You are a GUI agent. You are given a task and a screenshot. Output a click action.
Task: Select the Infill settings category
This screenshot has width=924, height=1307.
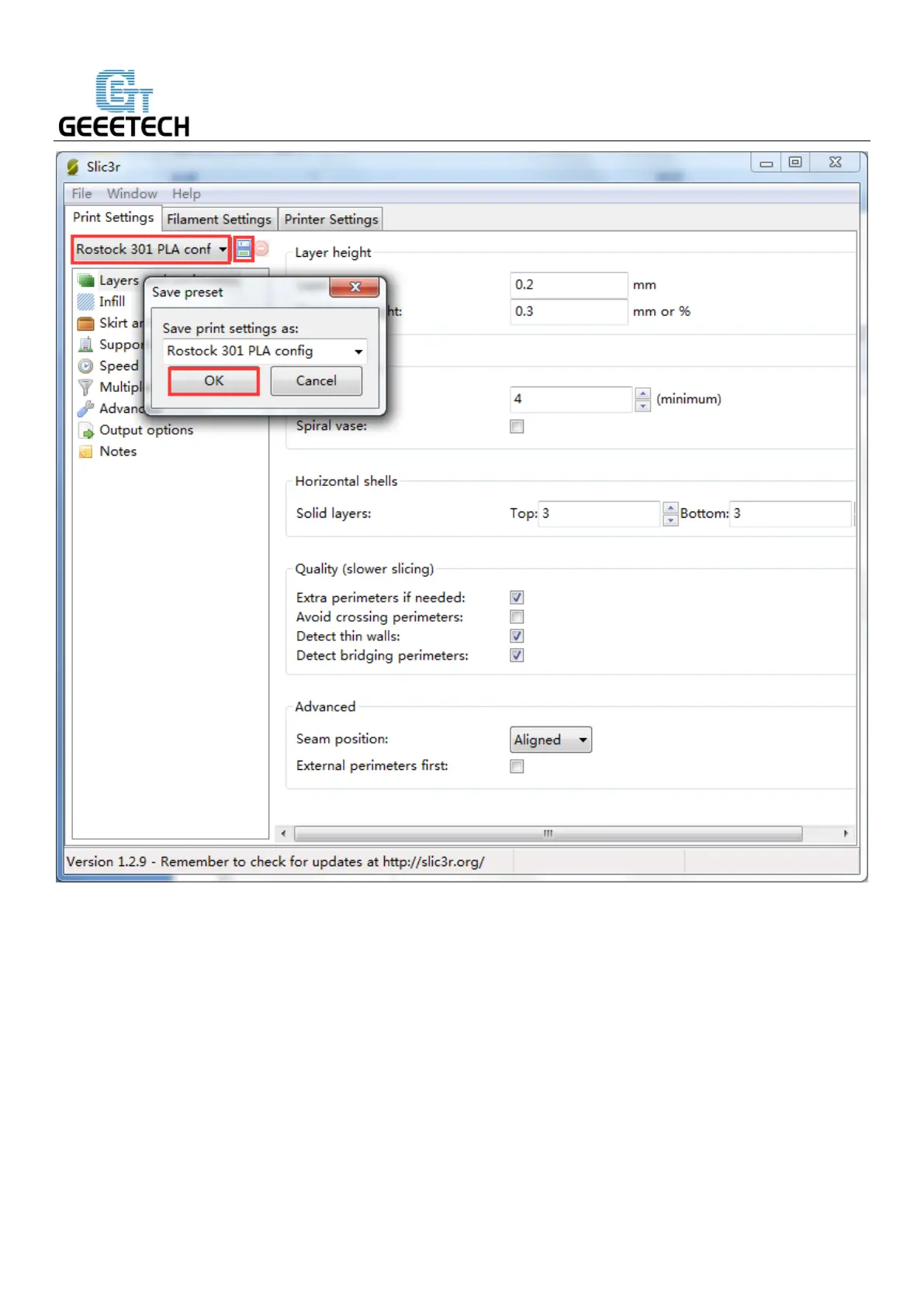click(102, 301)
